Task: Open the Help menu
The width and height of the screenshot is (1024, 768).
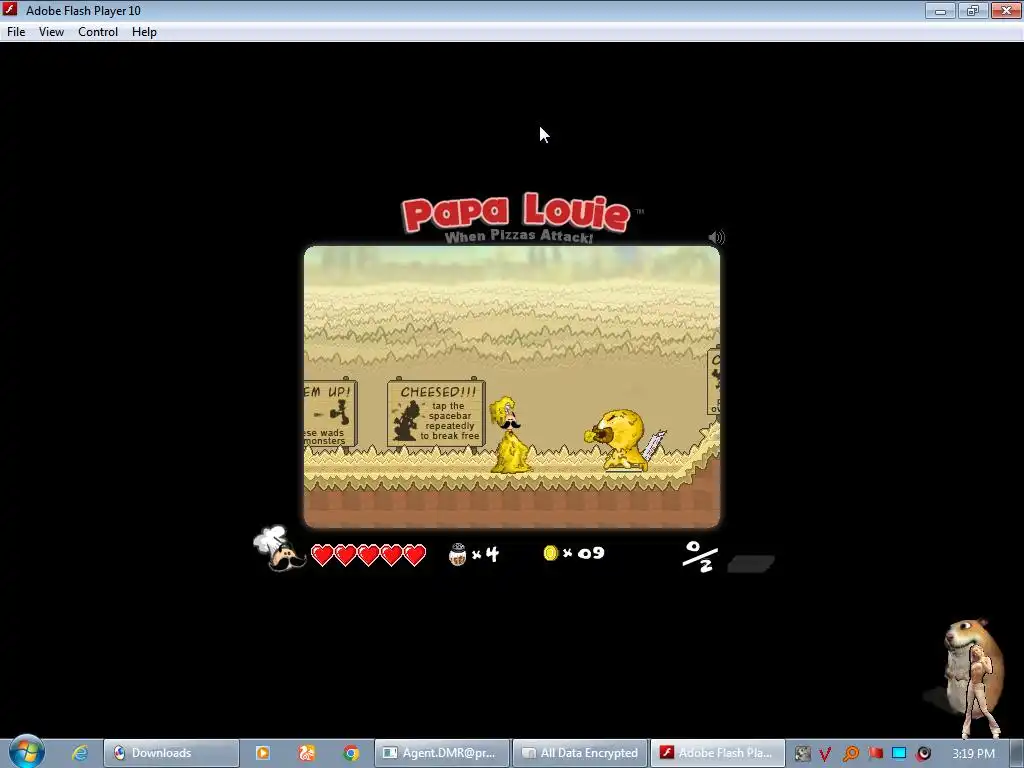Action: click(144, 32)
